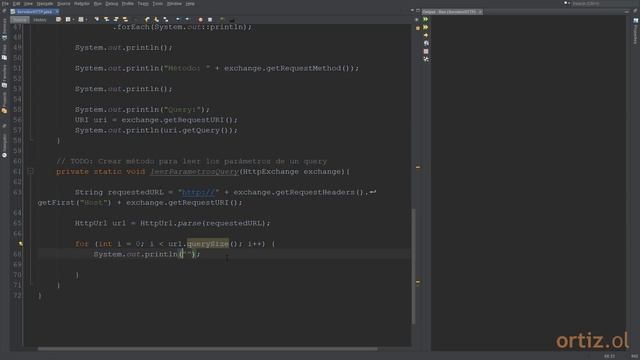Click the Shift Line Right icon

tap(187, 19)
